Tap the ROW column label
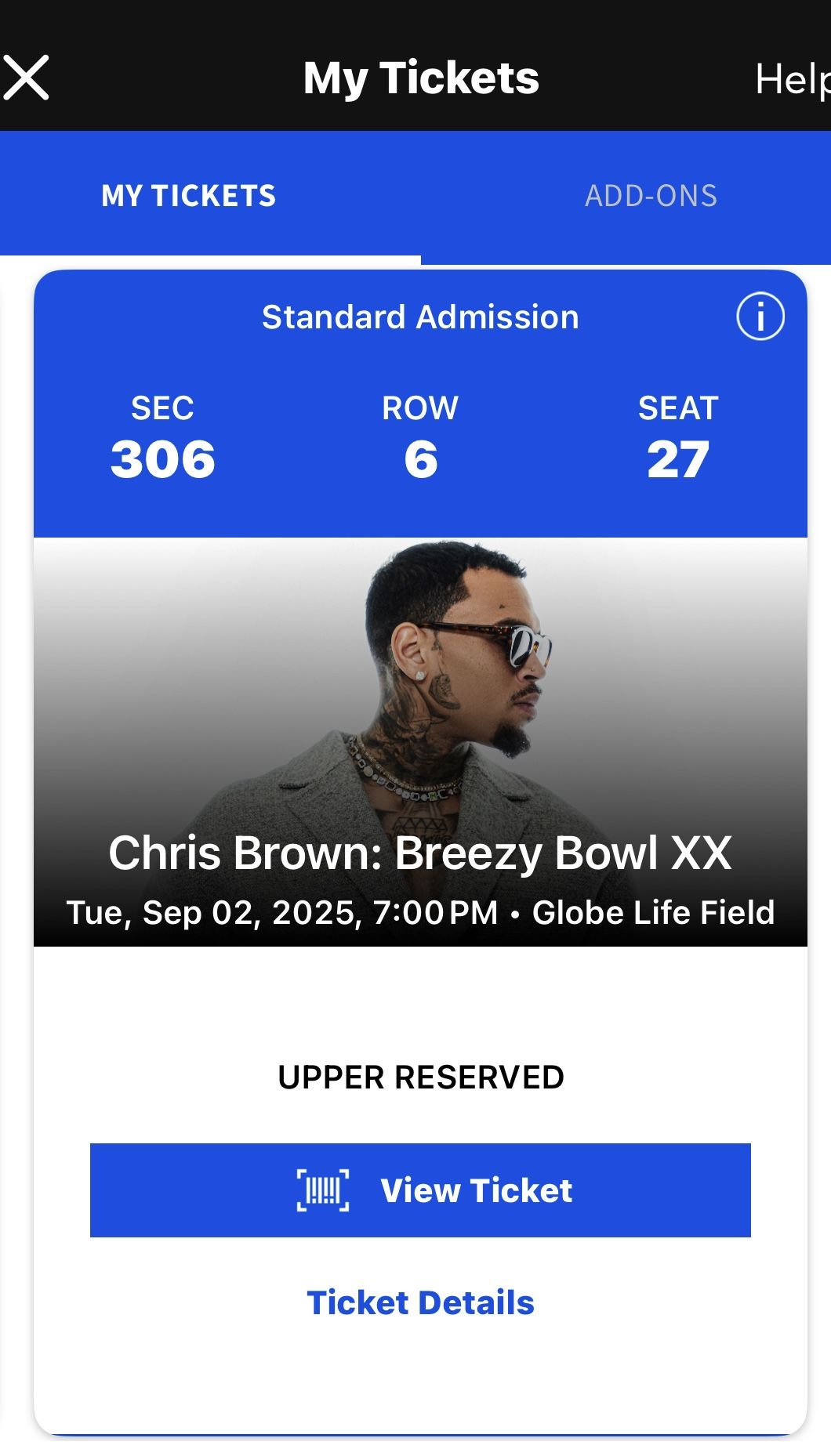Image resolution: width=831 pixels, height=1456 pixels. tap(419, 407)
